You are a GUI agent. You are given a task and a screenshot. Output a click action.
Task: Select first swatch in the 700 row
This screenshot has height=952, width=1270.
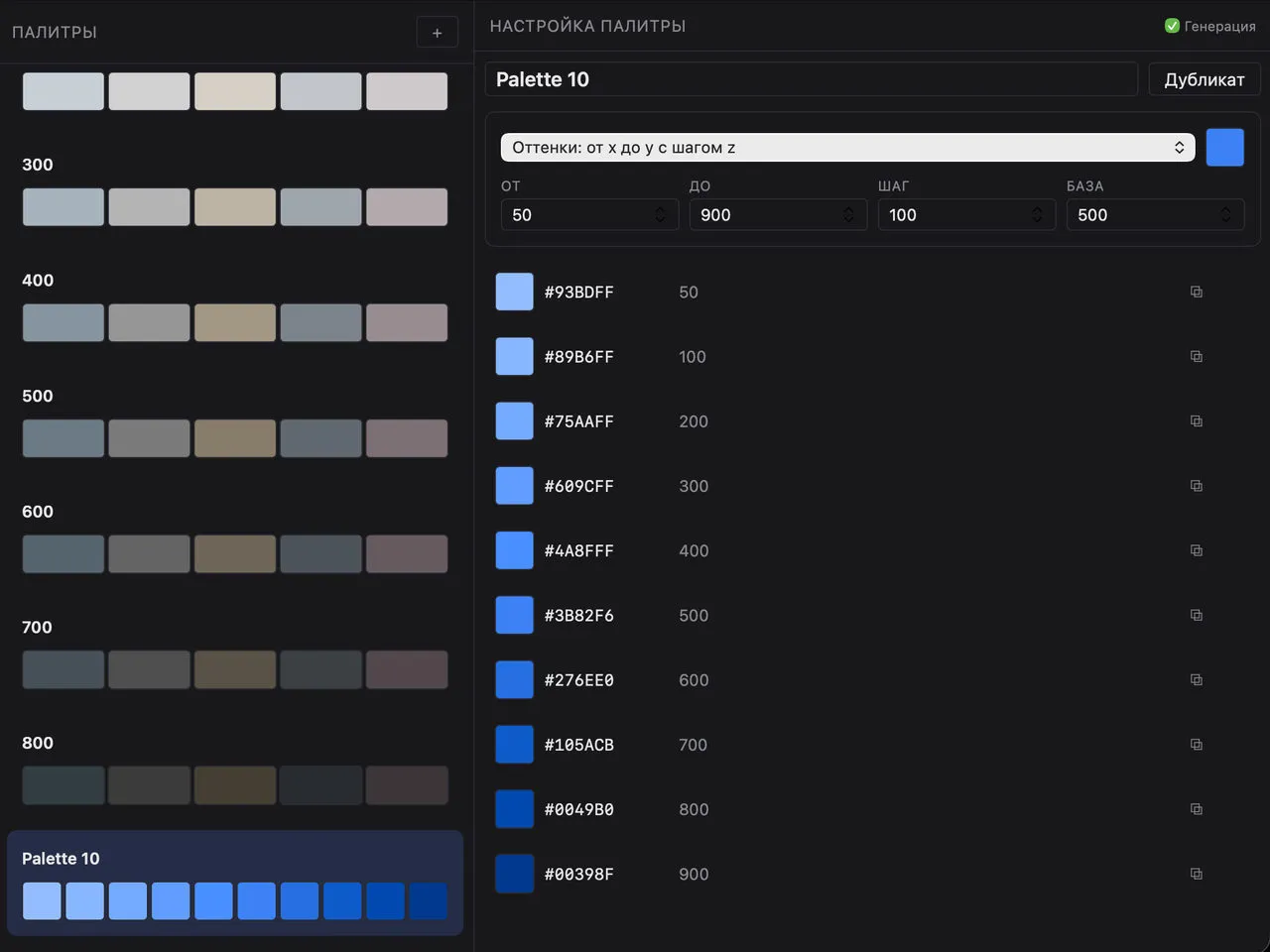click(x=63, y=670)
